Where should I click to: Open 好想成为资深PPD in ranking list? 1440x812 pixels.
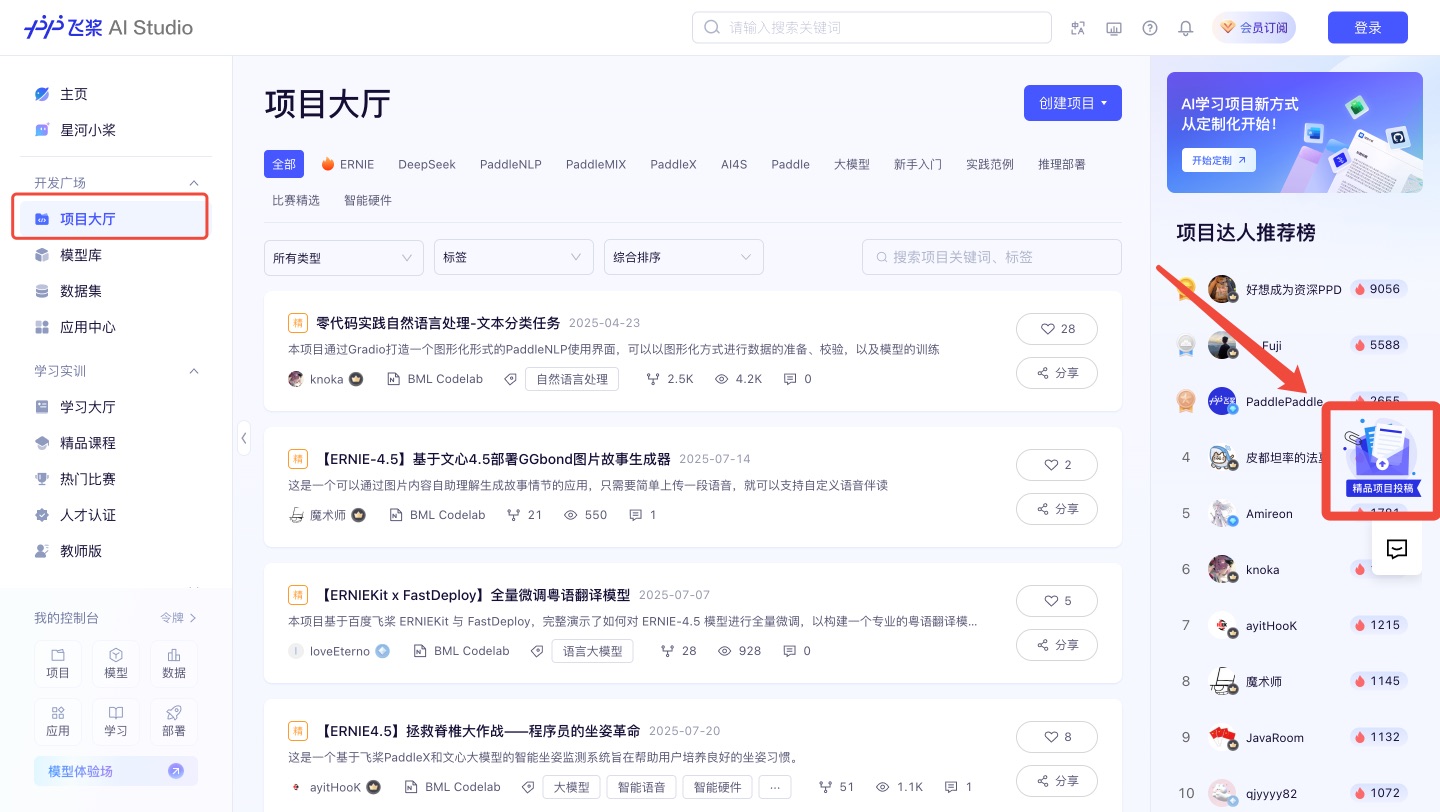click(x=1293, y=289)
